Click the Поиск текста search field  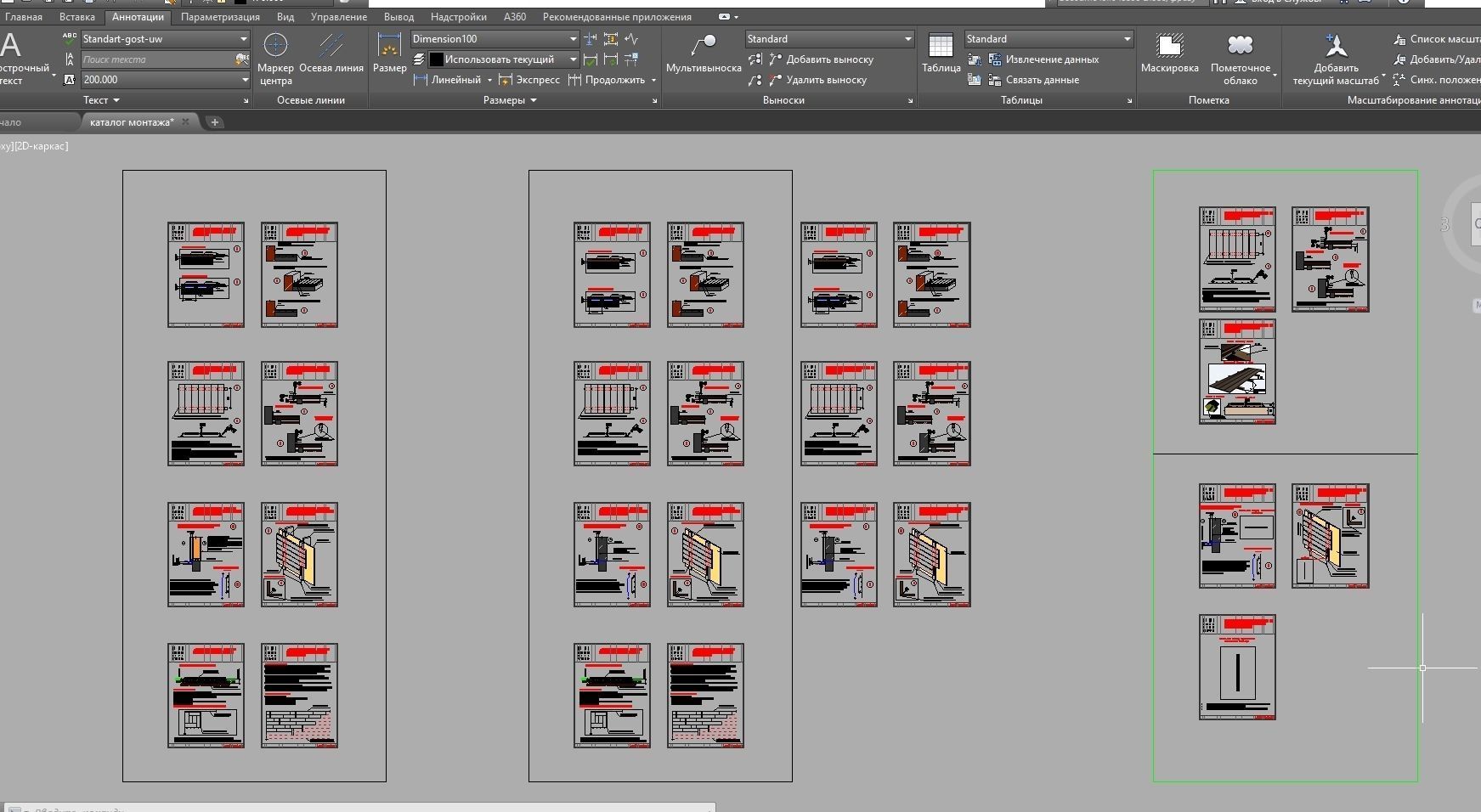tap(158, 59)
